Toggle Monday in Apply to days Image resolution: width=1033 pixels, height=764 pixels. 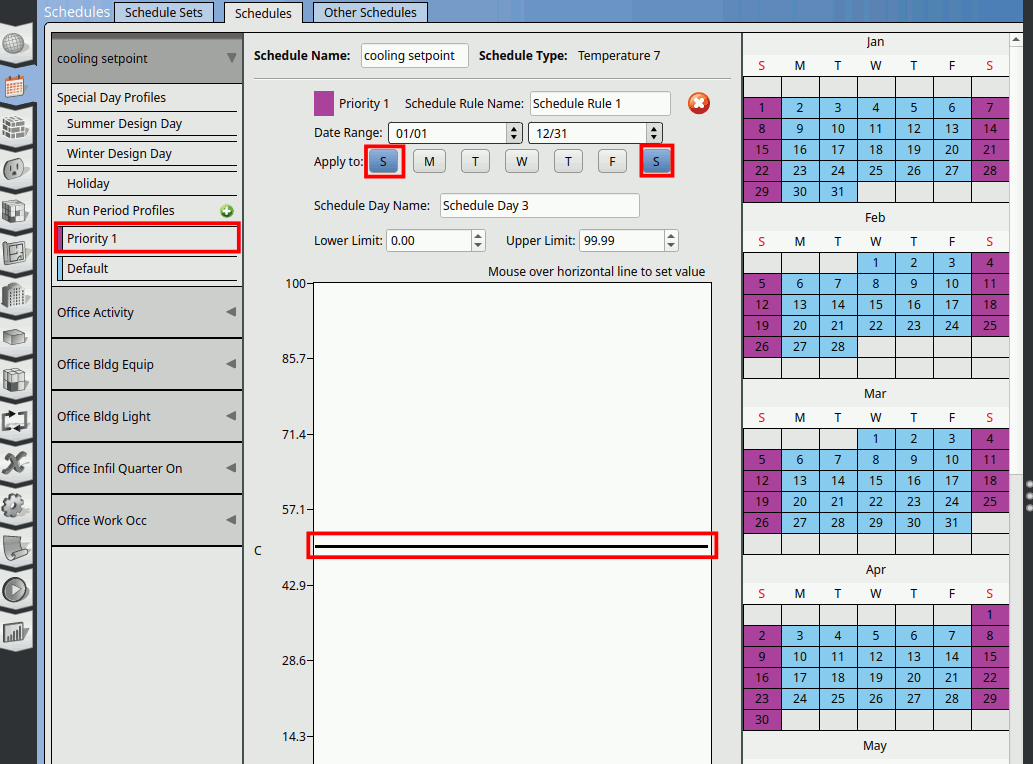coord(429,162)
